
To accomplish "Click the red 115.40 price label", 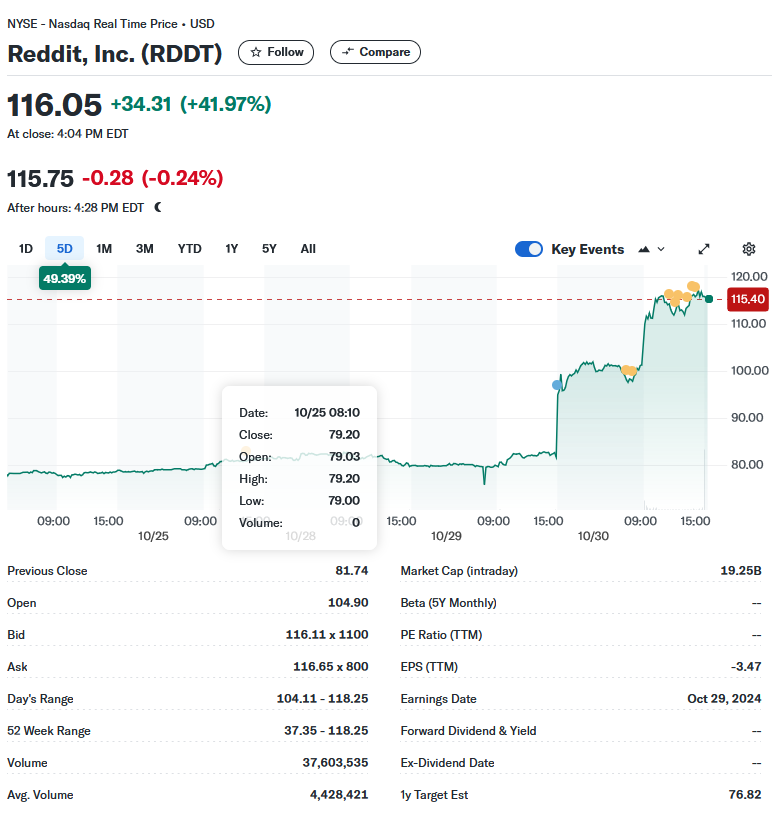I will click(747, 299).
